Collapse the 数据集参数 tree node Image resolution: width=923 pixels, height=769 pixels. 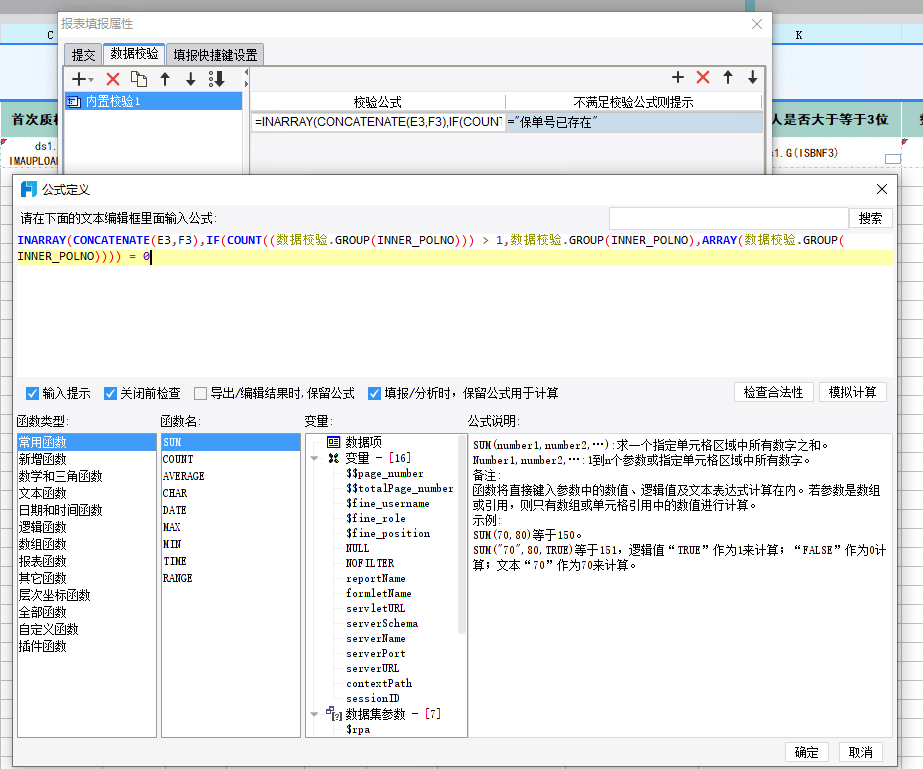click(x=314, y=714)
